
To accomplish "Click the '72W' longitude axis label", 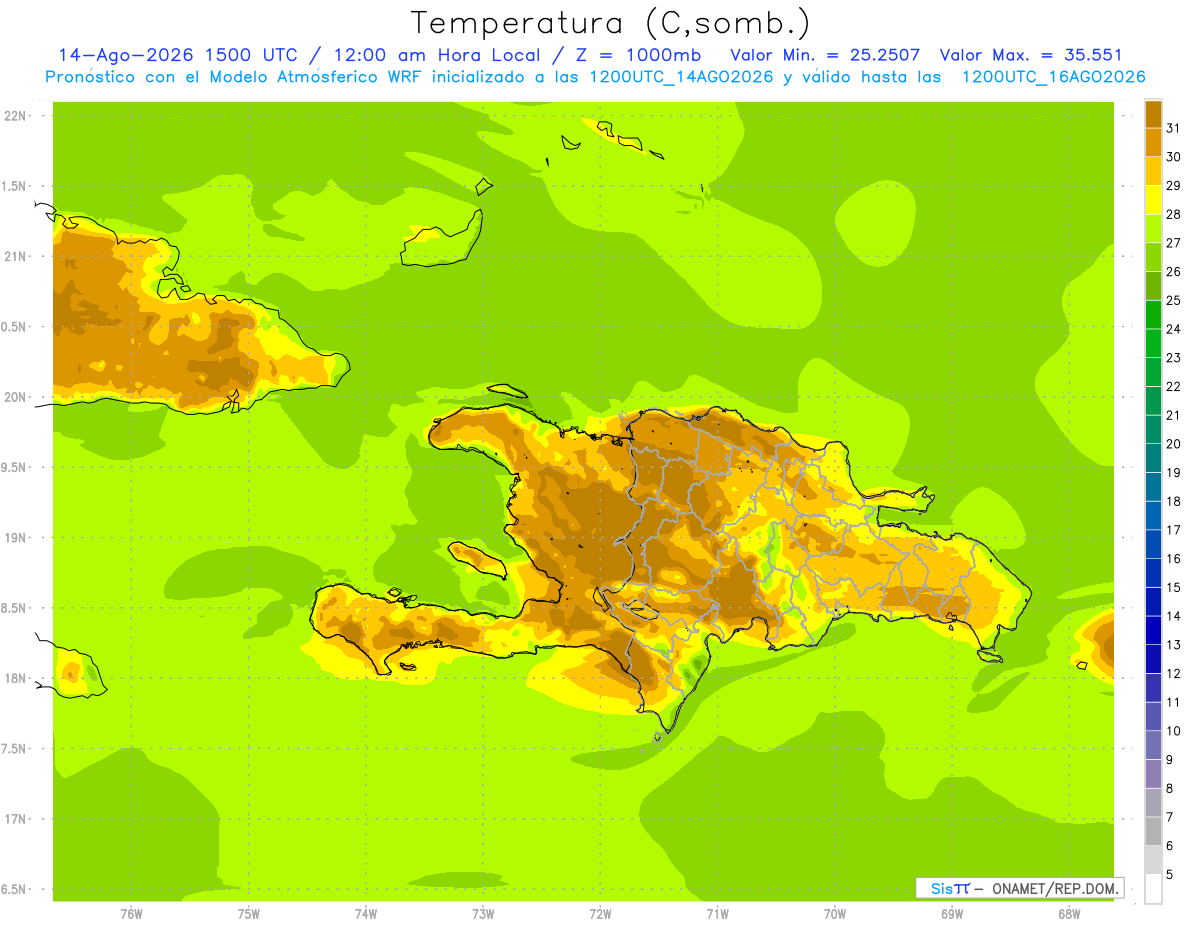I will point(600,914).
